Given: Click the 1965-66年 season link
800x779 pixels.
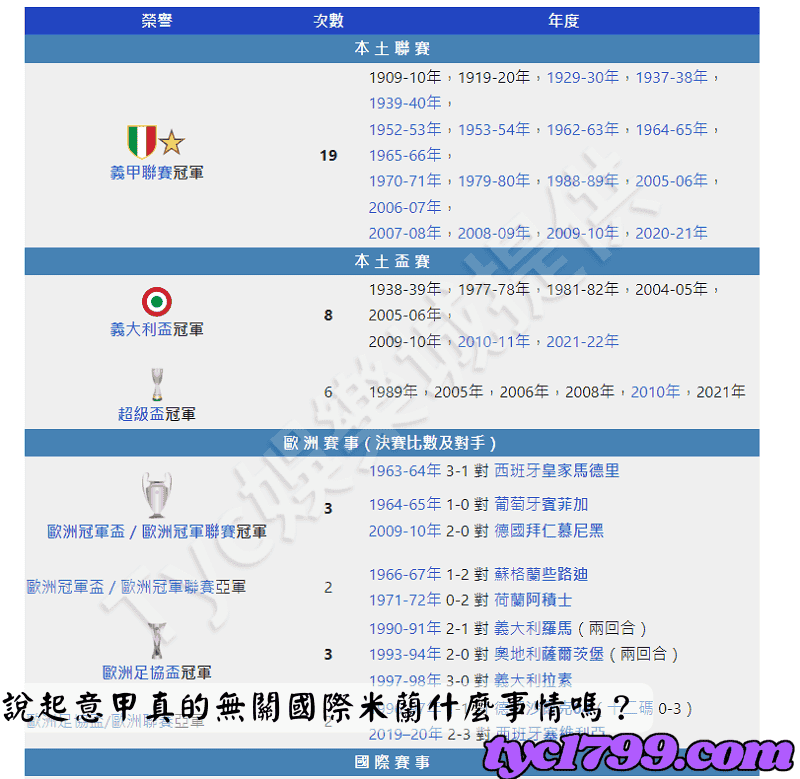Looking at the screenshot, I should click(x=405, y=155).
